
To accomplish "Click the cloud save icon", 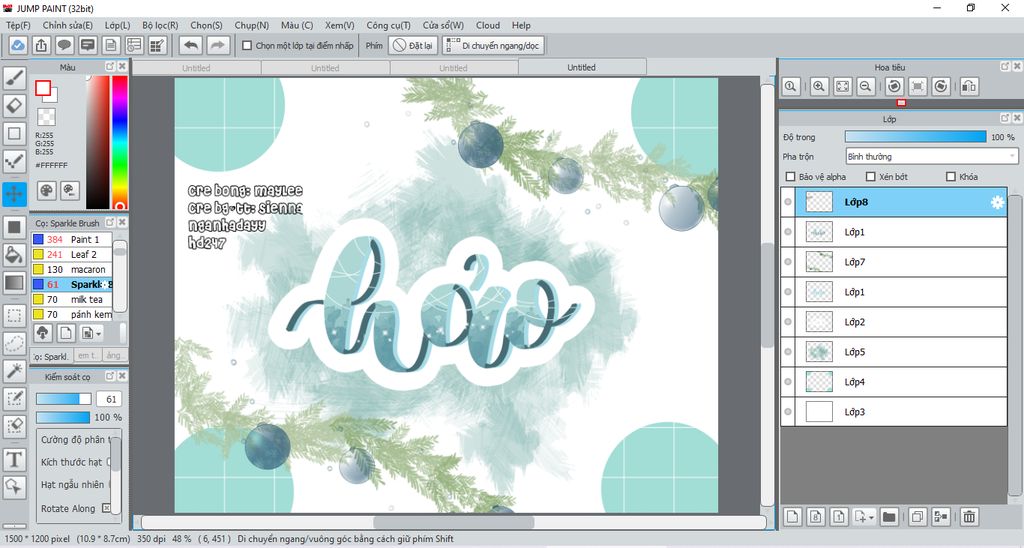I will point(18,46).
